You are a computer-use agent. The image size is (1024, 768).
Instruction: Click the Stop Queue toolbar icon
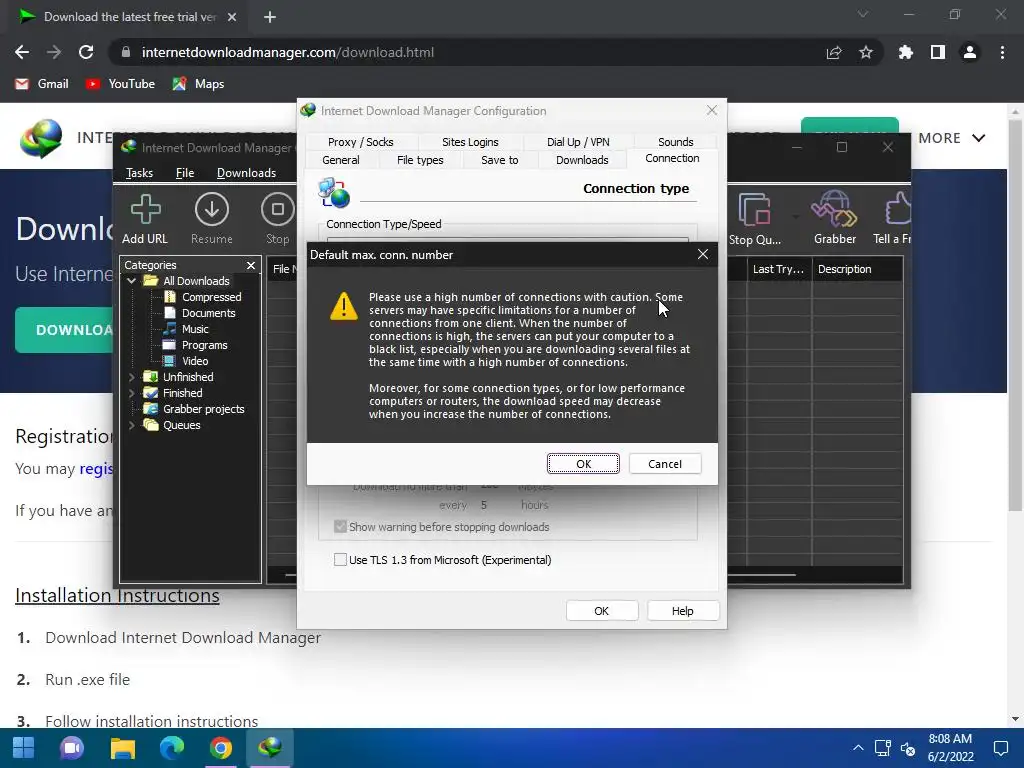tap(754, 219)
